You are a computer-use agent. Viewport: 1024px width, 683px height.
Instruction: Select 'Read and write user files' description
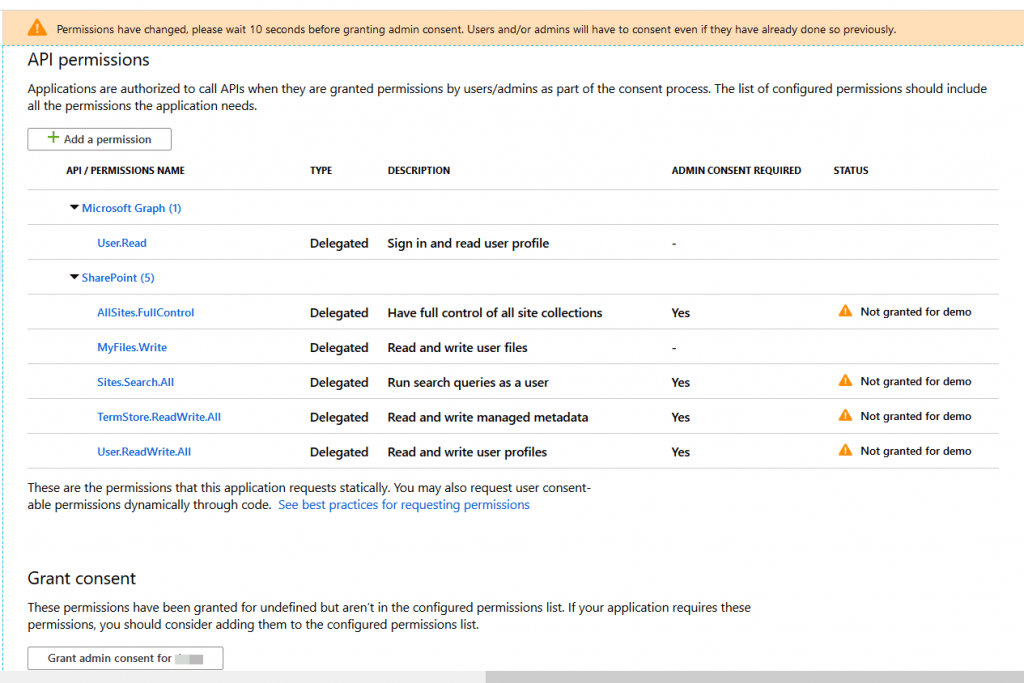click(x=457, y=347)
